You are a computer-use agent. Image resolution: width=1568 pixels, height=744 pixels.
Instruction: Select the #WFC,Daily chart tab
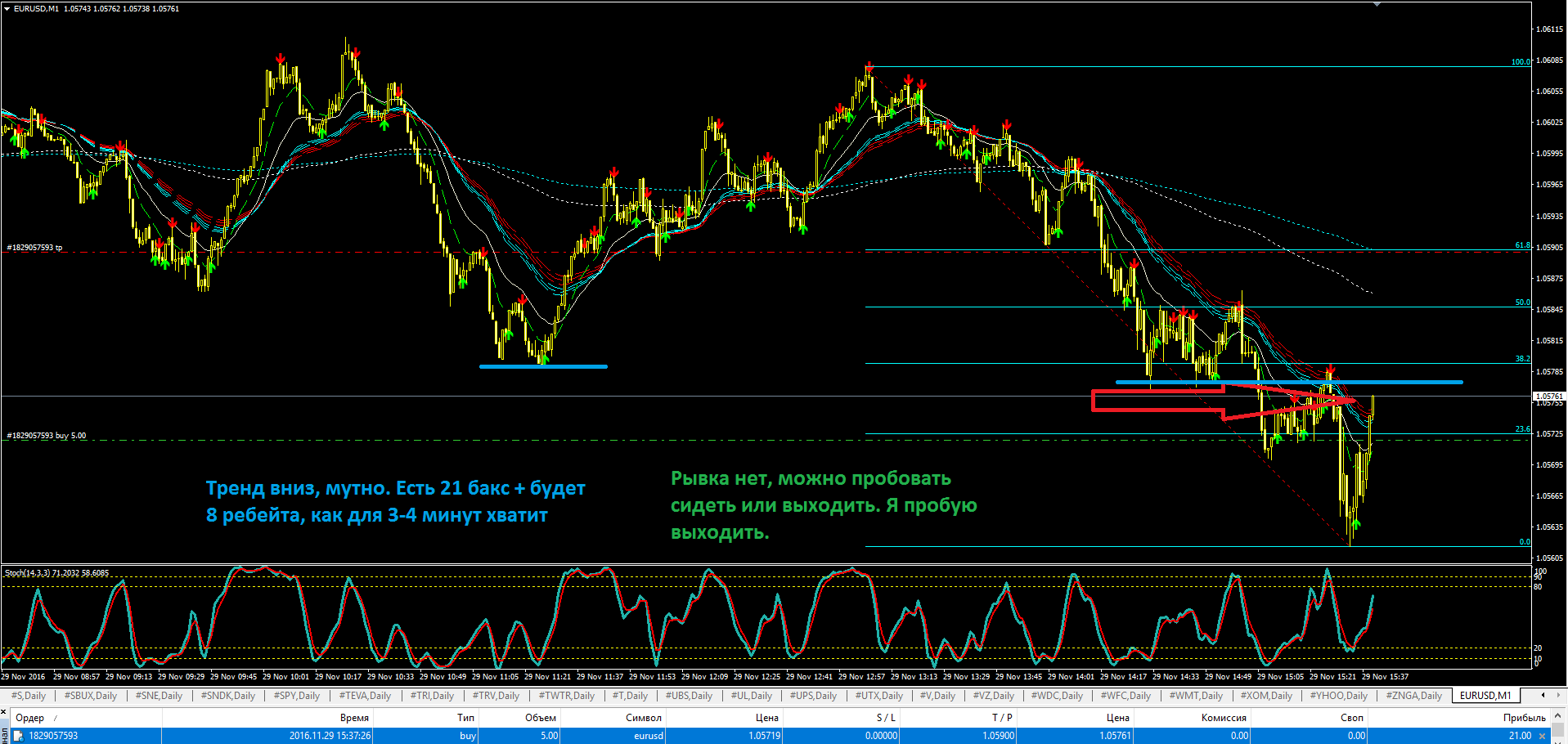(1125, 696)
